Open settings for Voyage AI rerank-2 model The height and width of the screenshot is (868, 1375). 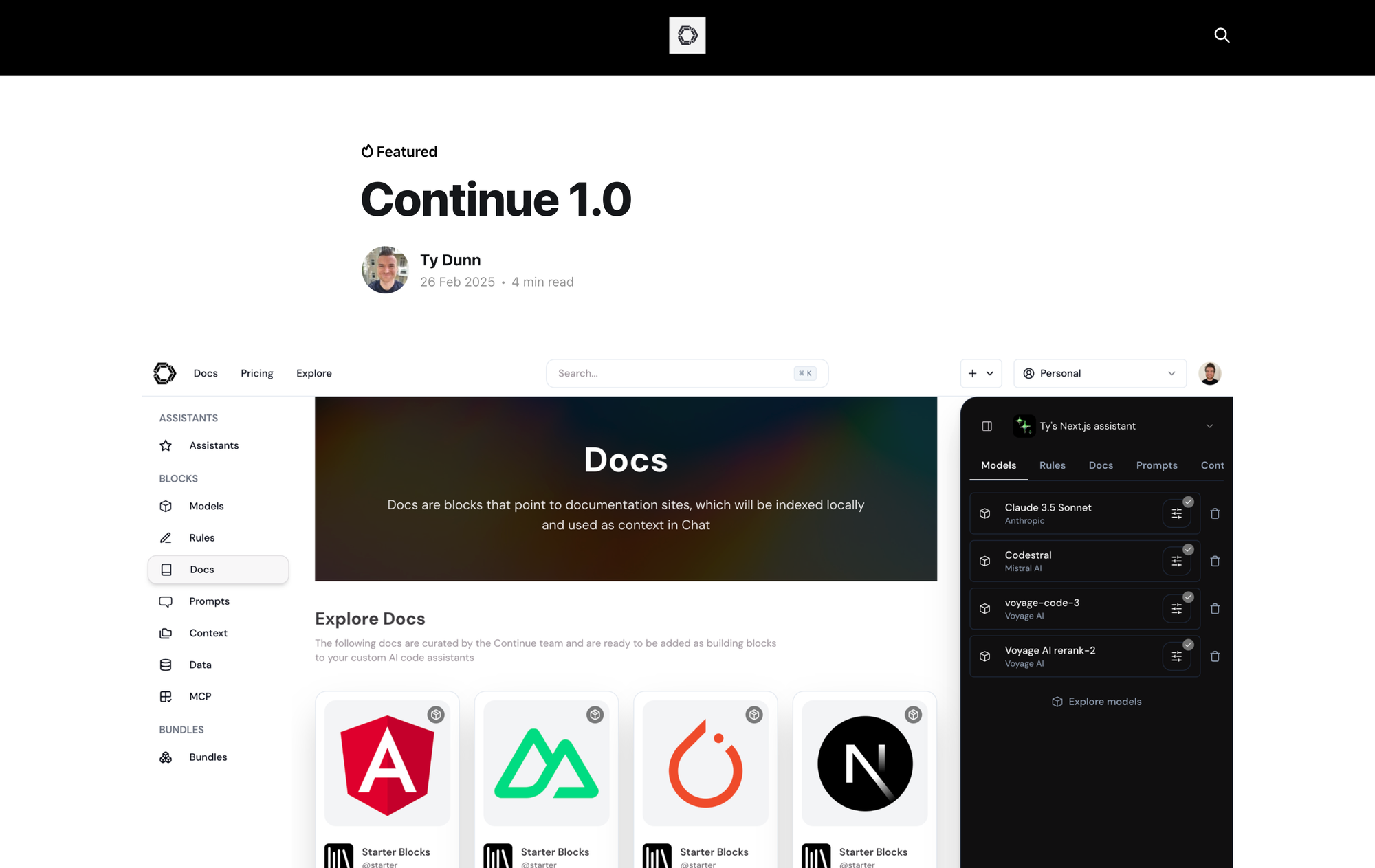pos(1176,656)
